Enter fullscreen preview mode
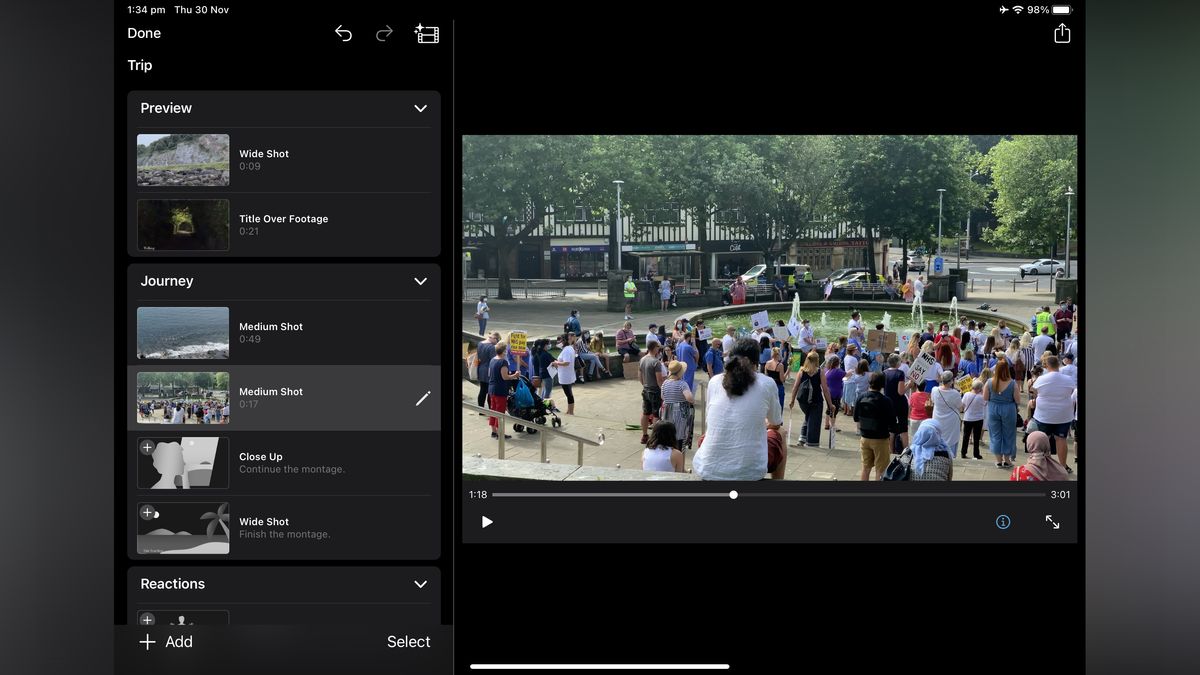1200x675 pixels. pyautogui.click(x=1052, y=521)
